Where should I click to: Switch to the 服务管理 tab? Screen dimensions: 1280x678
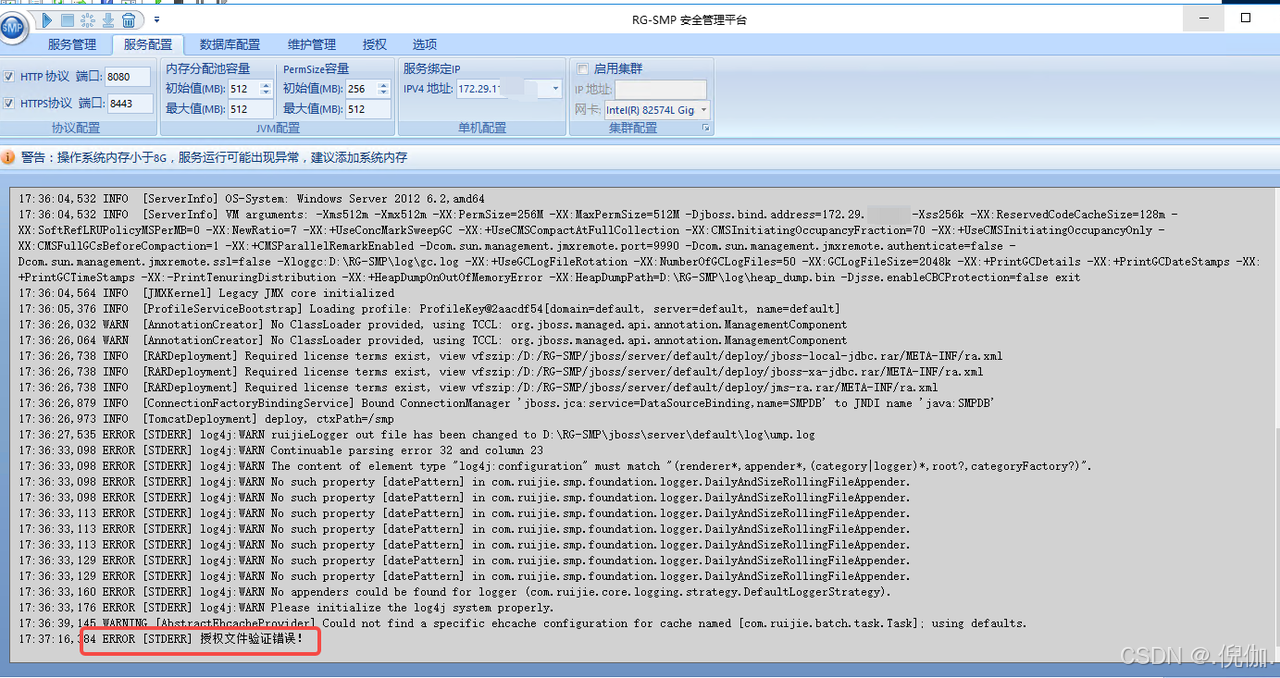click(x=73, y=45)
